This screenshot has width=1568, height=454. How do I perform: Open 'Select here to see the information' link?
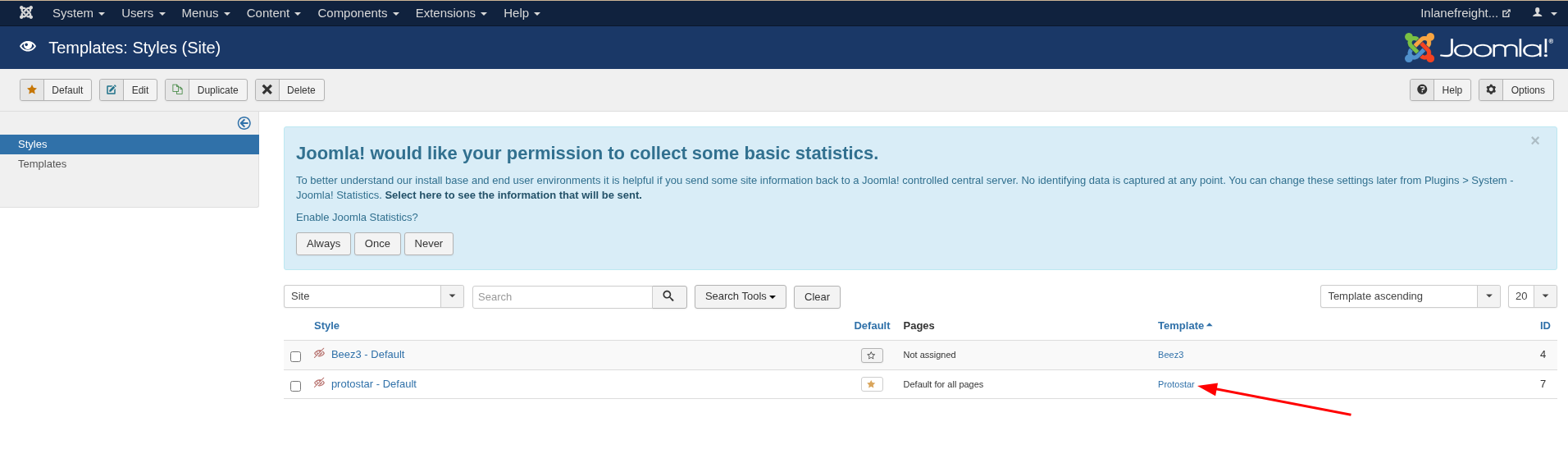coord(513,195)
